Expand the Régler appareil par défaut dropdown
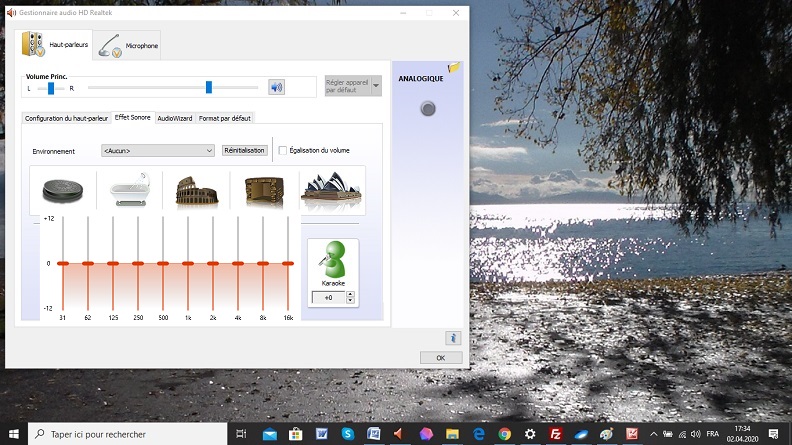Image resolution: width=792 pixels, height=445 pixels. [x=376, y=87]
